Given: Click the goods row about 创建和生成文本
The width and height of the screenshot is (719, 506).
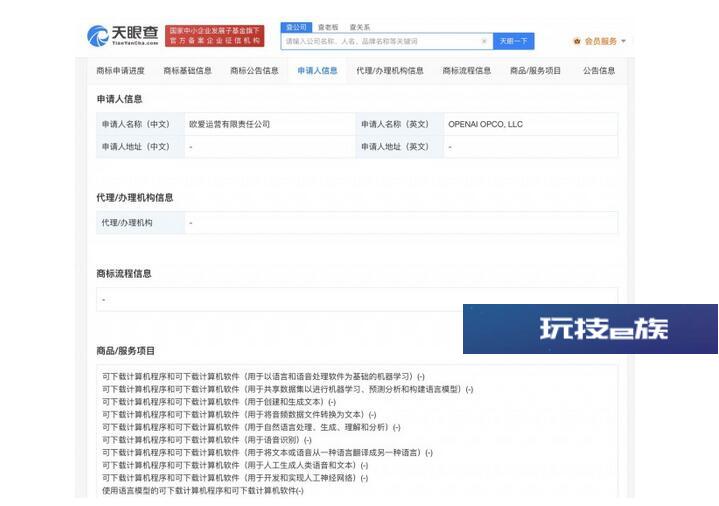Looking at the screenshot, I should point(219,402).
